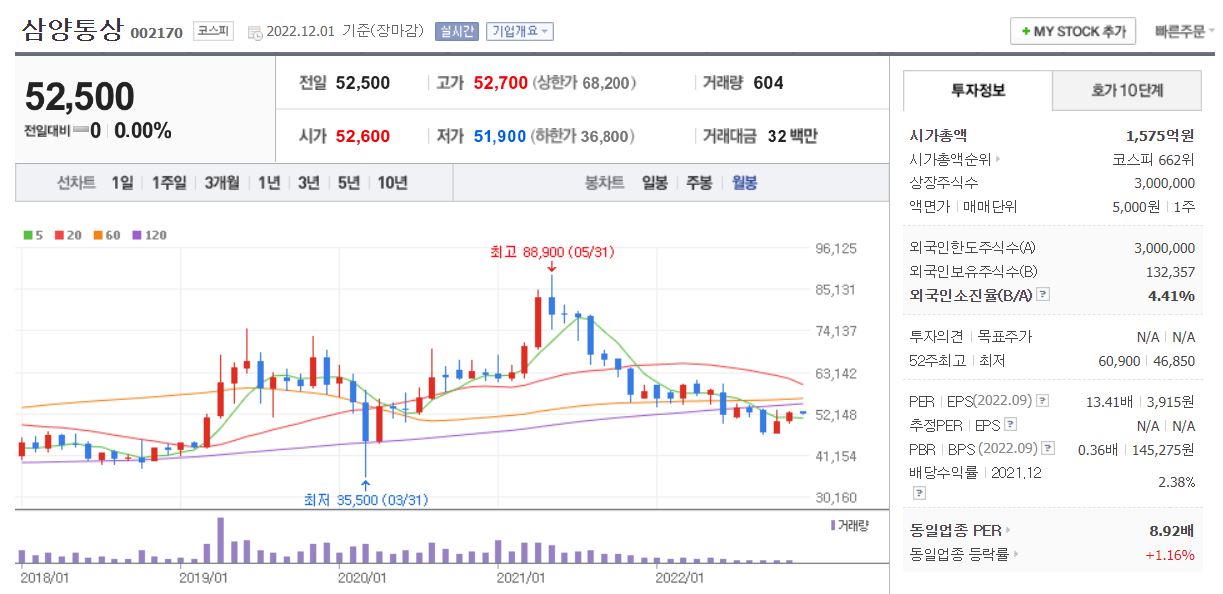Click the 최저 35,500 (03/31) chart marker
Image resolution: width=1223 pixels, height=594 pixels.
click(x=365, y=499)
